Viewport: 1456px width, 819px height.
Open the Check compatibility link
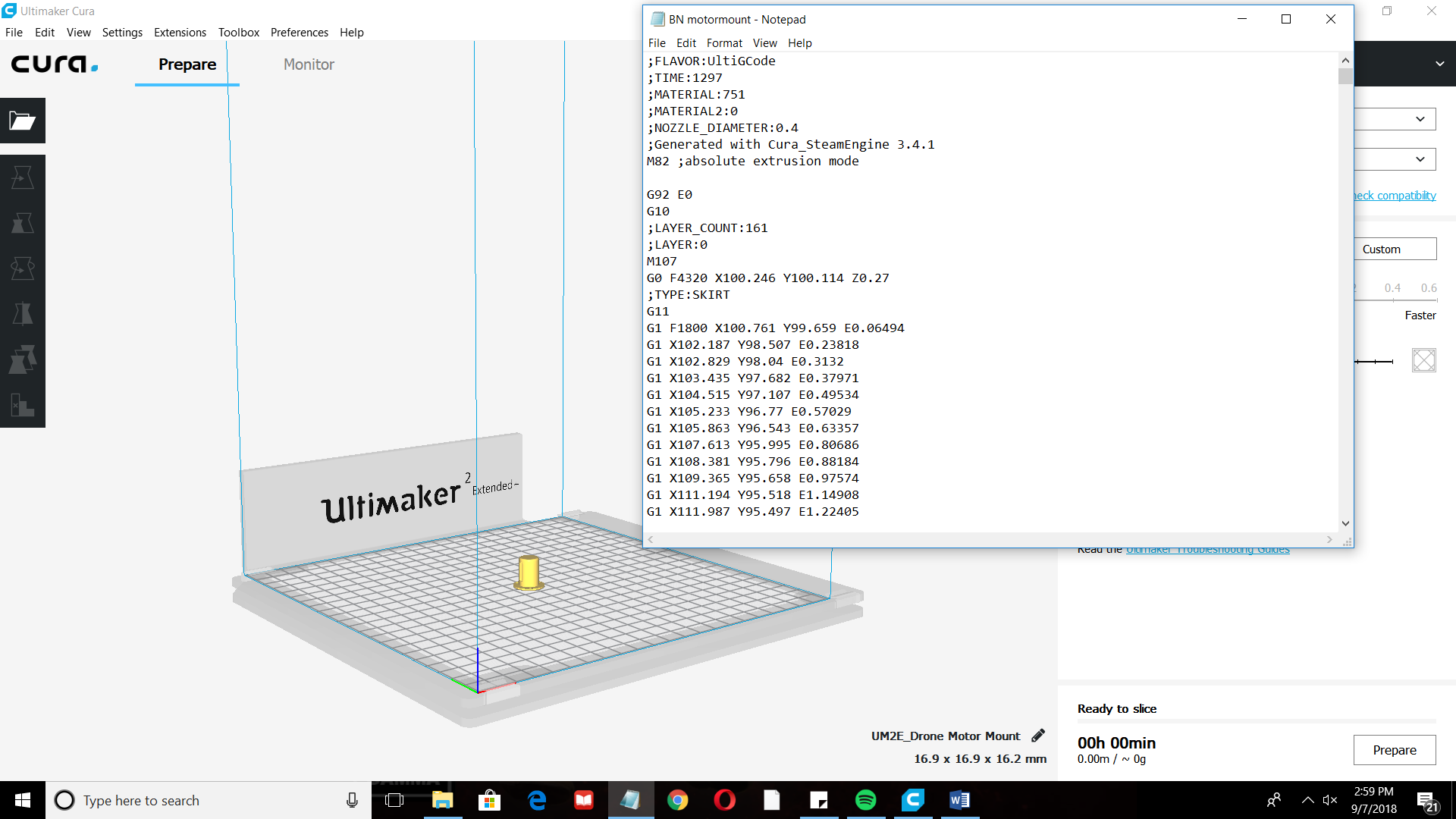pos(1395,196)
